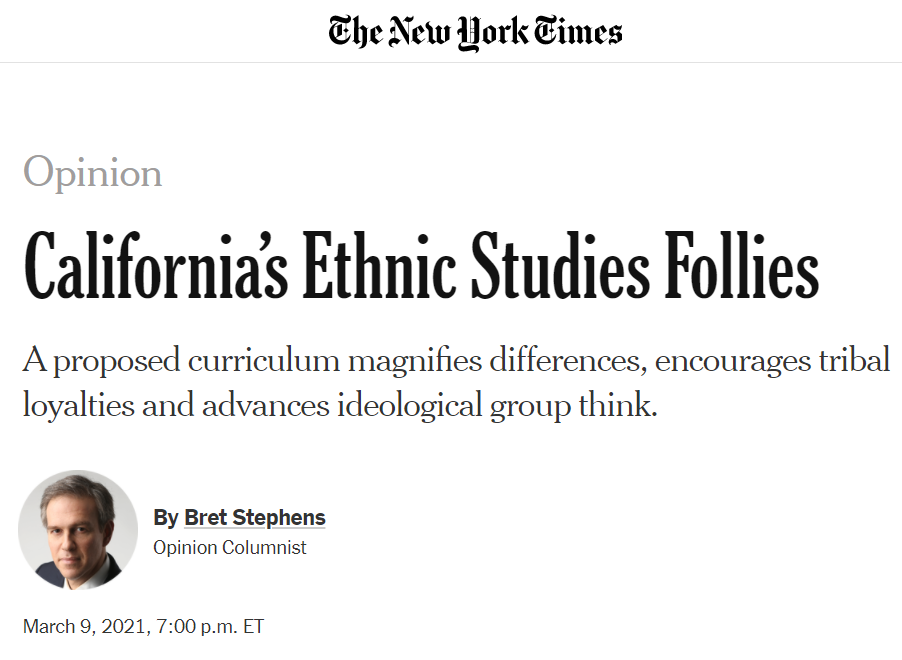Click "7:00 p.m. ET" in the dateline

[210, 626]
